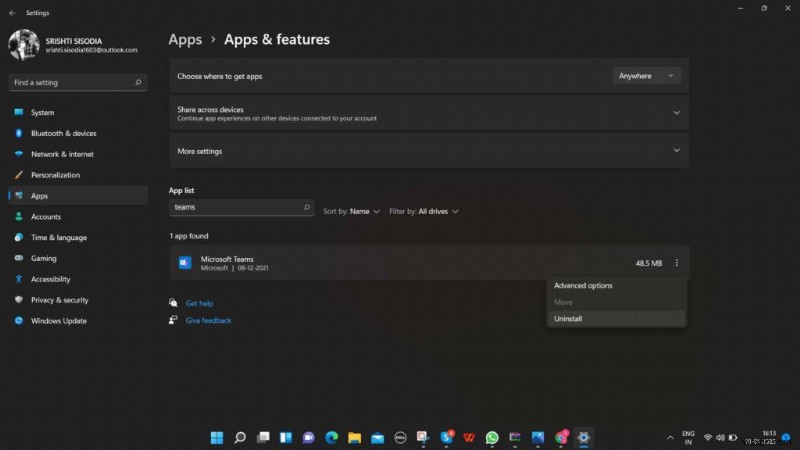Open File Explorer from the taskbar
This screenshot has height=450, width=800.
pyautogui.click(x=355, y=437)
